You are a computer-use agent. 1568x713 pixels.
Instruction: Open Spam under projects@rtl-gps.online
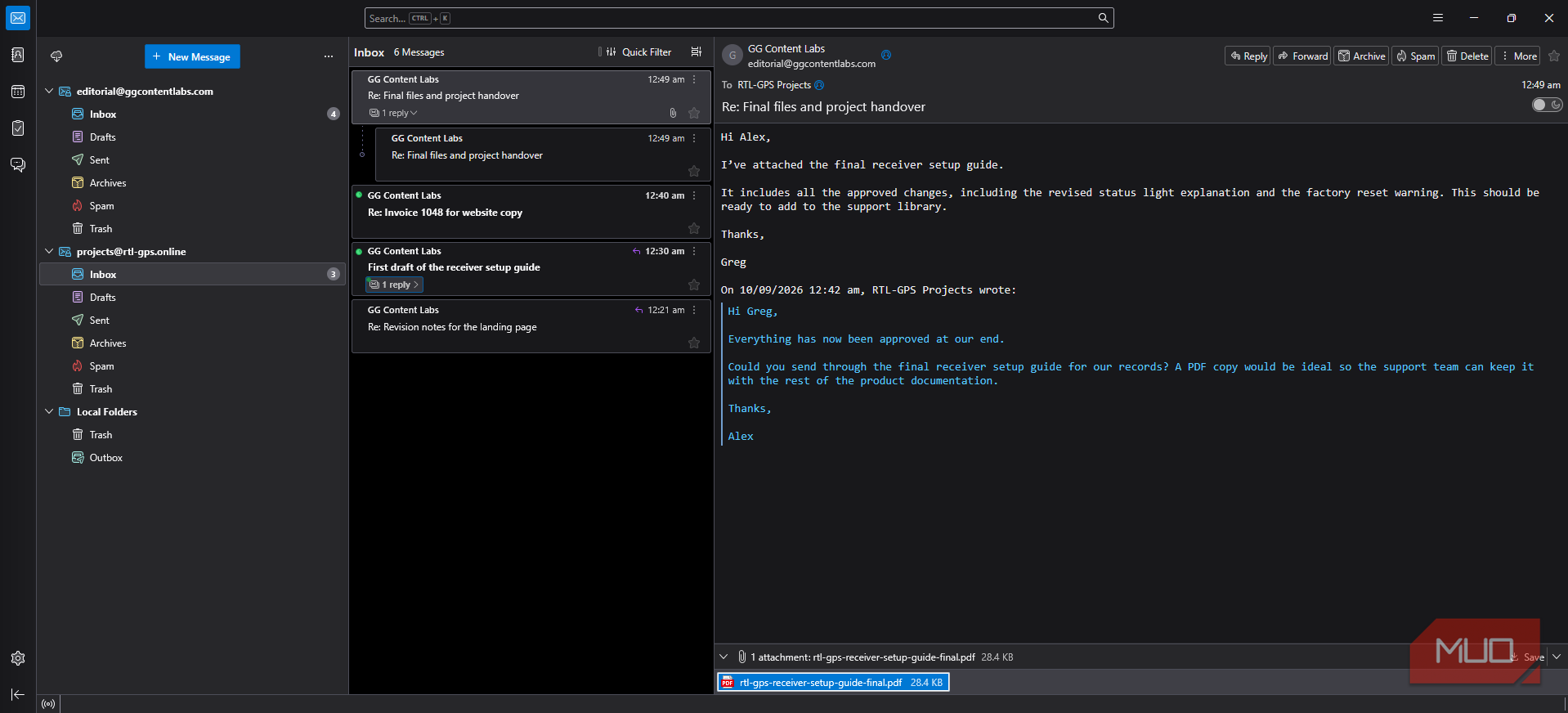tap(191, 366)
